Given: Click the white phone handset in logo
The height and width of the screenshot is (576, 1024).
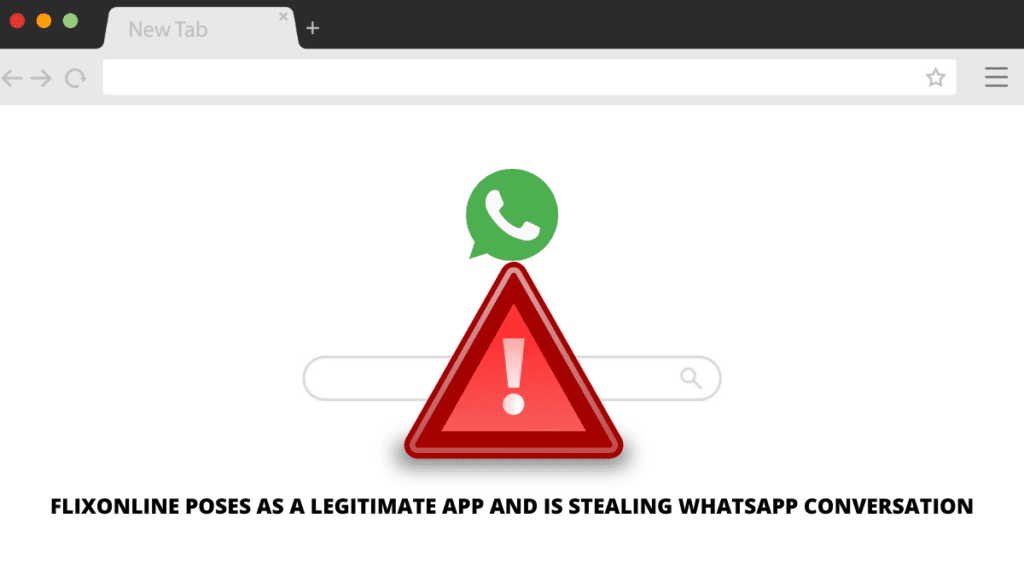Looking at the screenshot, I should tap(513, 215).
